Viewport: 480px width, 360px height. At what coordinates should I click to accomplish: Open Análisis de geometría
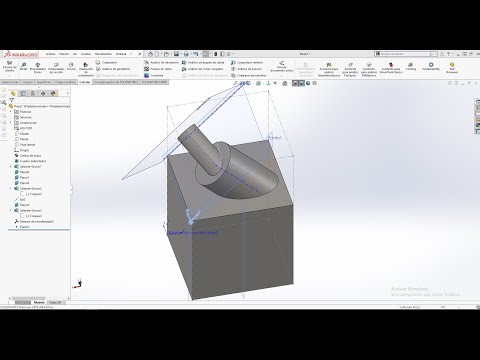point(113,69)
